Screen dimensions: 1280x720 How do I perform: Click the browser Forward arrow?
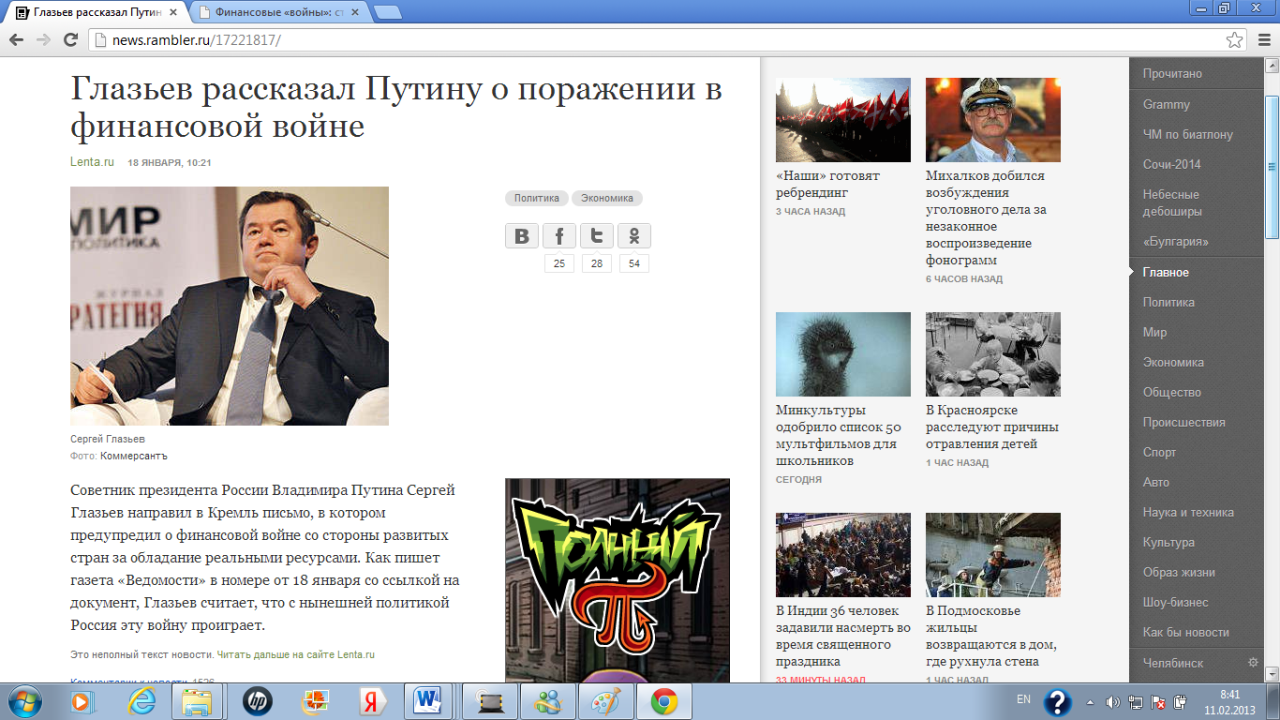[x=43, y=40]
